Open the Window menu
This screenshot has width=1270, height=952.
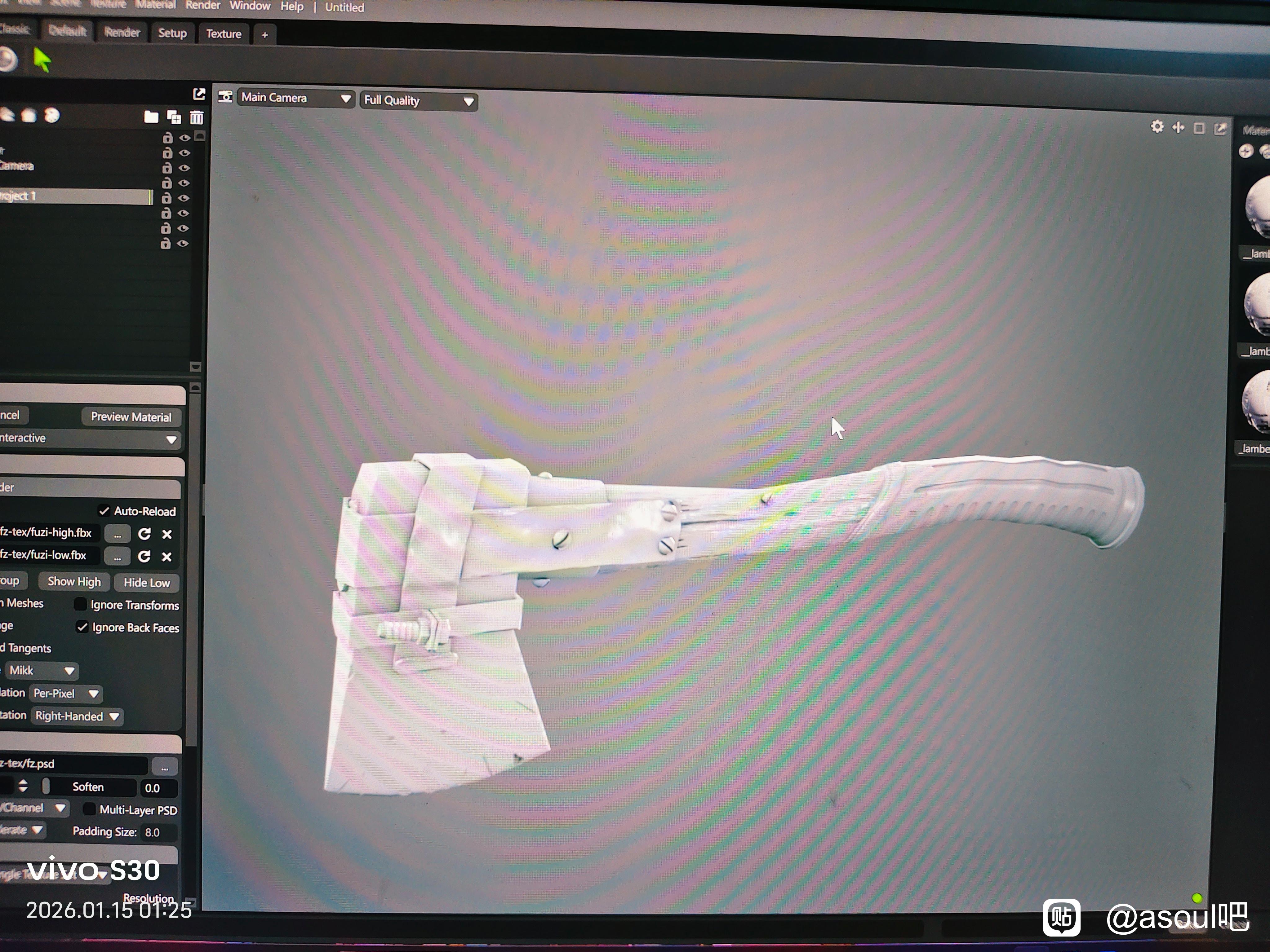(250, 6)
